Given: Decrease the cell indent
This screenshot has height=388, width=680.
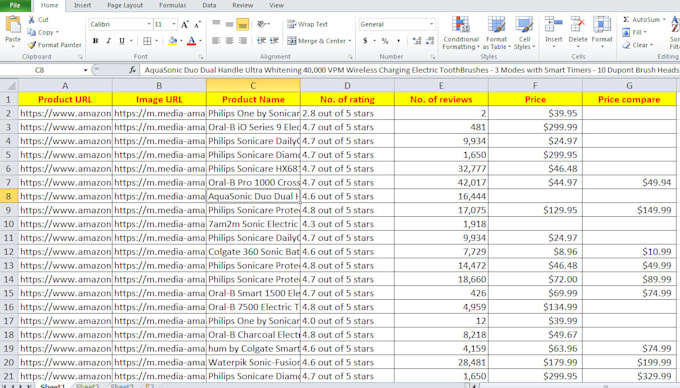Looking at the screenshot, I should 262,41.
